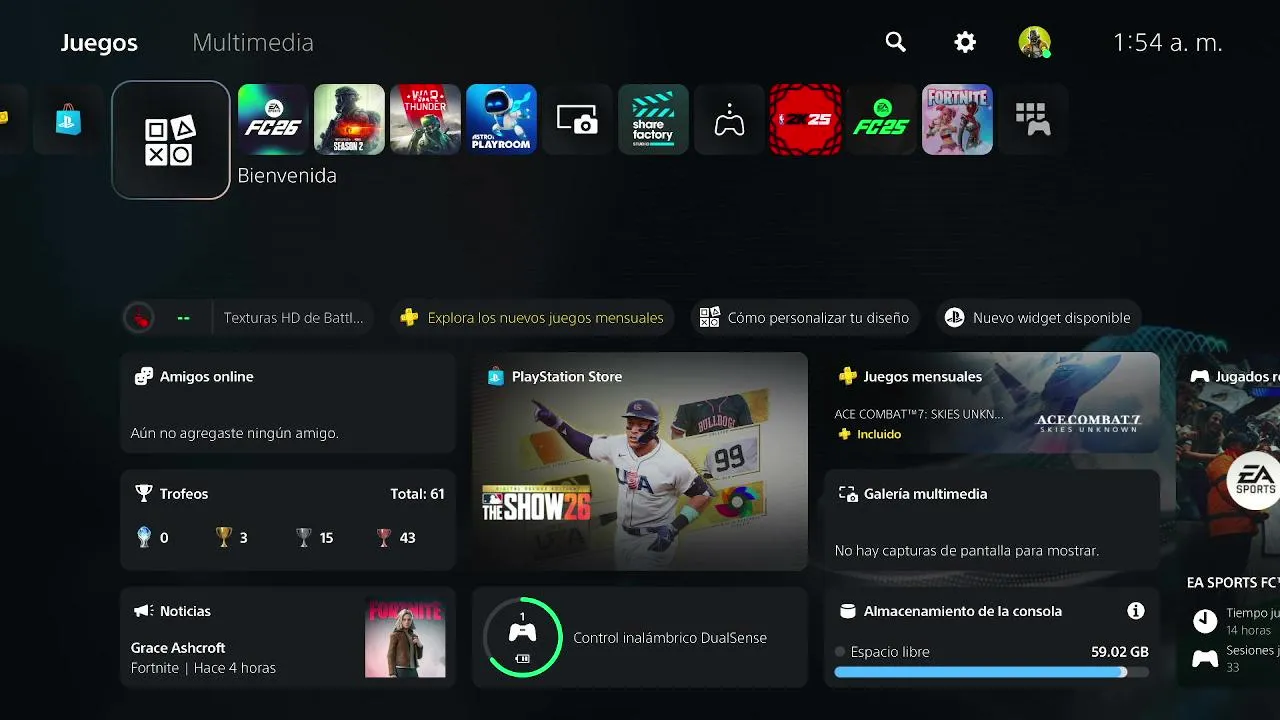Click the clock display 1:54 a. m.
Image resolution: width=1280 pixels, height=720 pixels.
point(1168,42)
